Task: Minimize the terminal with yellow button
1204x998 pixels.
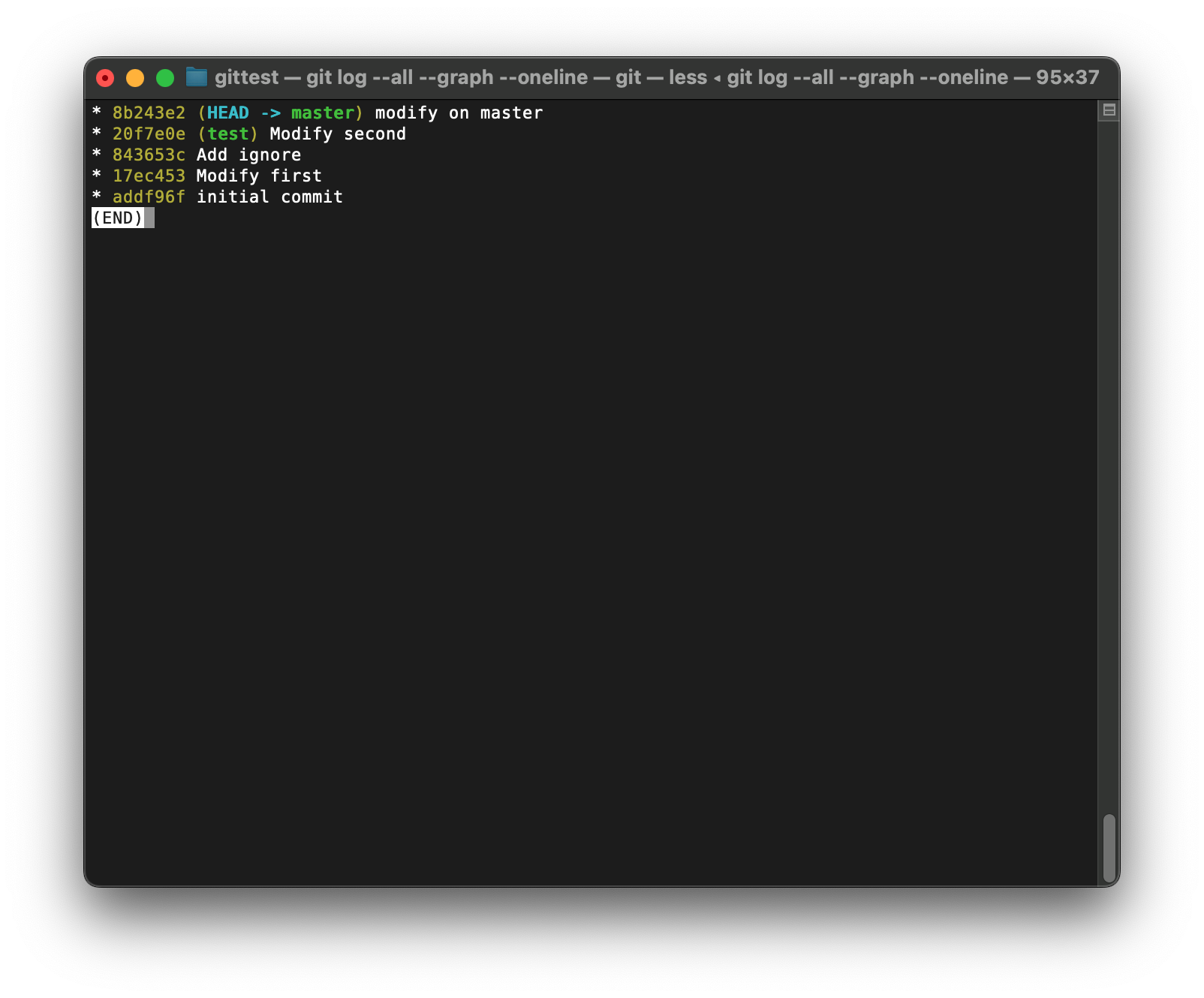Action: tap(135, 77)
